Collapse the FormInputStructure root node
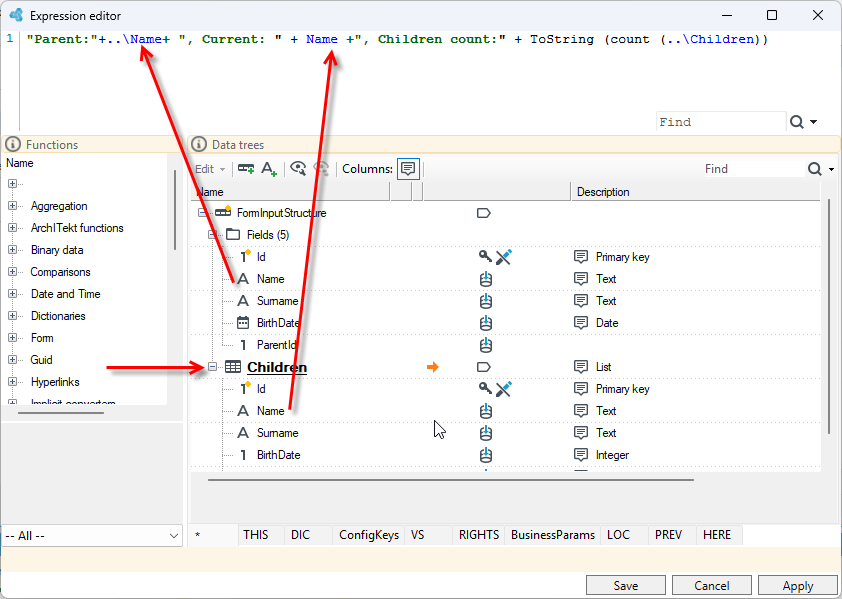The width and height of the screenshot is (842, 599). pos(202,213)
